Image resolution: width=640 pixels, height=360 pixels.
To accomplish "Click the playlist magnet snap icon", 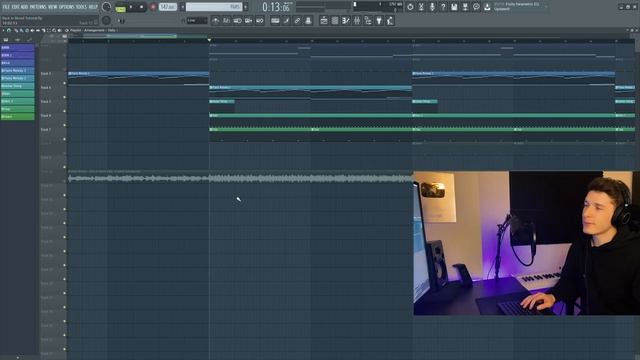I will [9, 30].
